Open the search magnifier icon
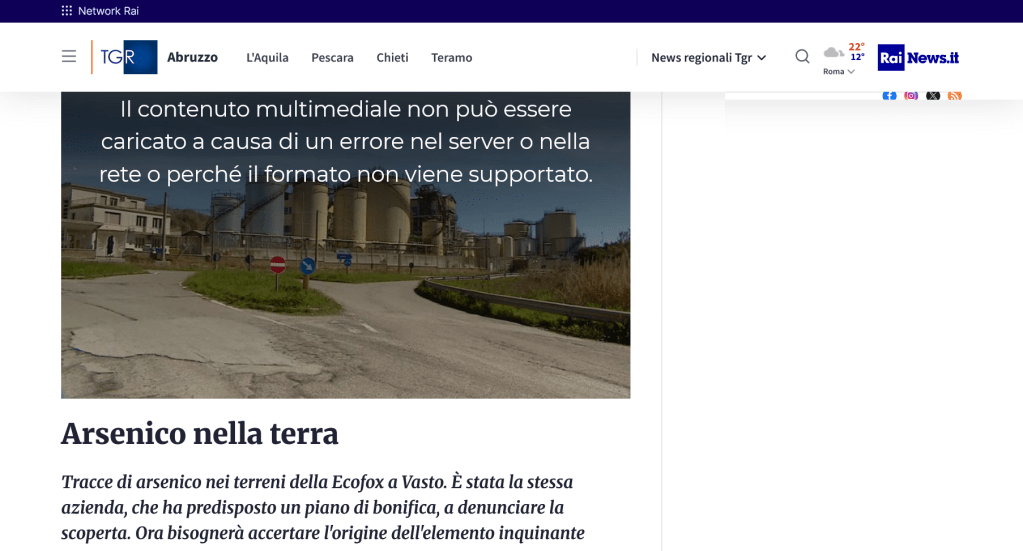 coord(802,57)
